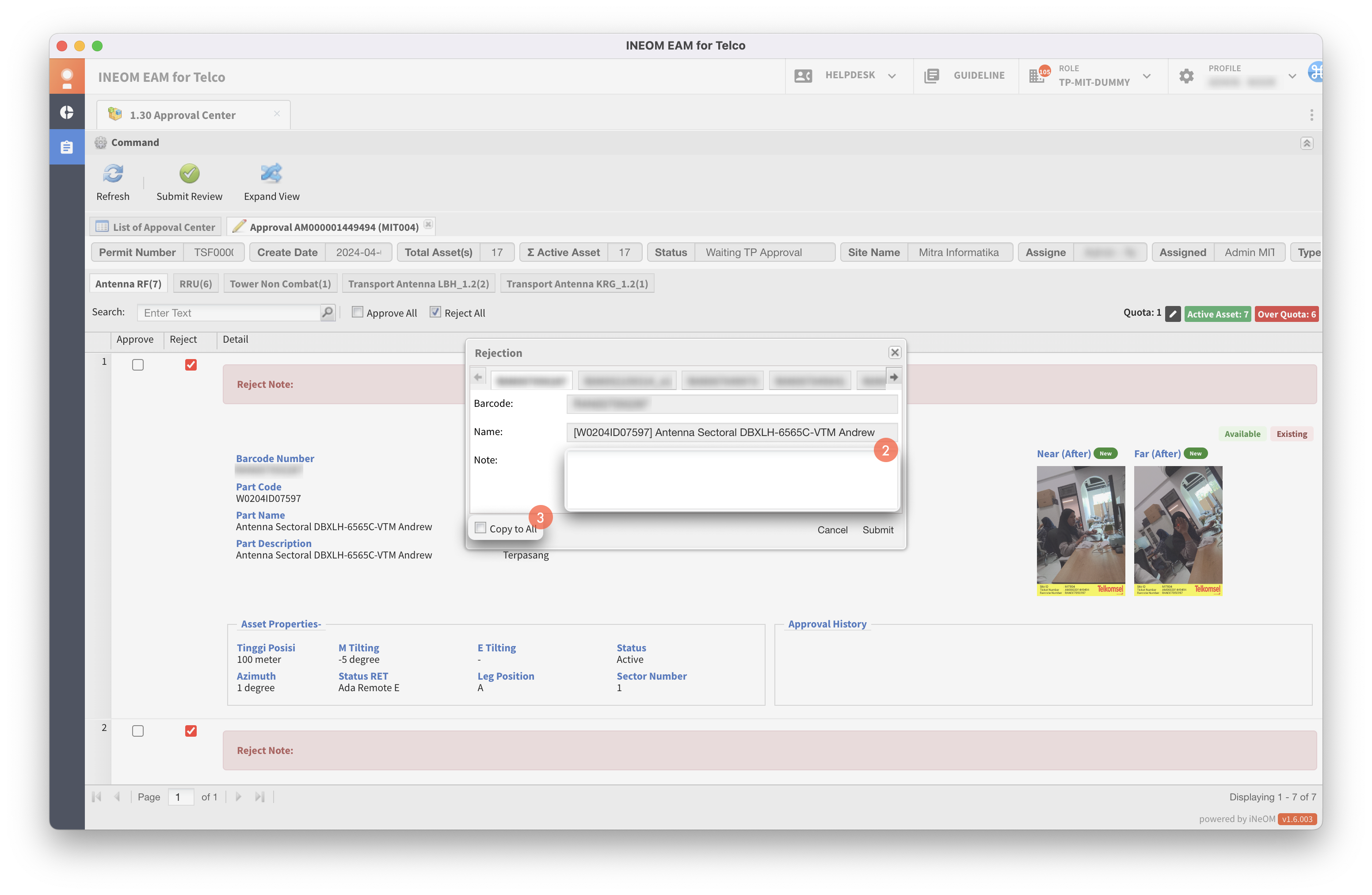This screenshot has height=895, width=1372.
Task: Submit the Rejection dialog
Action: 877,529
